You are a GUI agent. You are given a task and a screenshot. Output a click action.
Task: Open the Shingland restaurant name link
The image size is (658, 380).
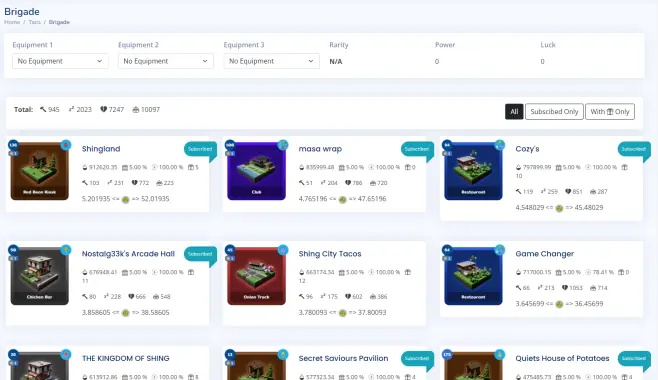(101, 149)
